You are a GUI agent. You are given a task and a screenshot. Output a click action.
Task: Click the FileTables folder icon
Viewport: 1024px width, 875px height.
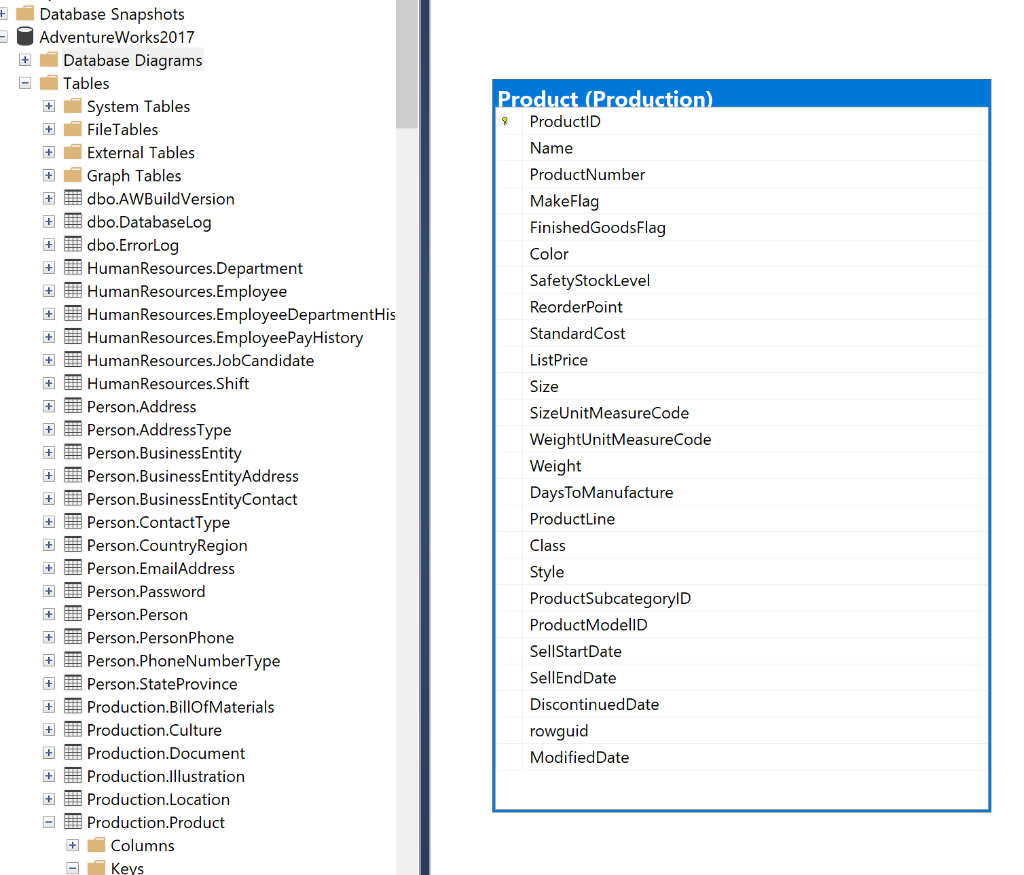coord(72,129)
